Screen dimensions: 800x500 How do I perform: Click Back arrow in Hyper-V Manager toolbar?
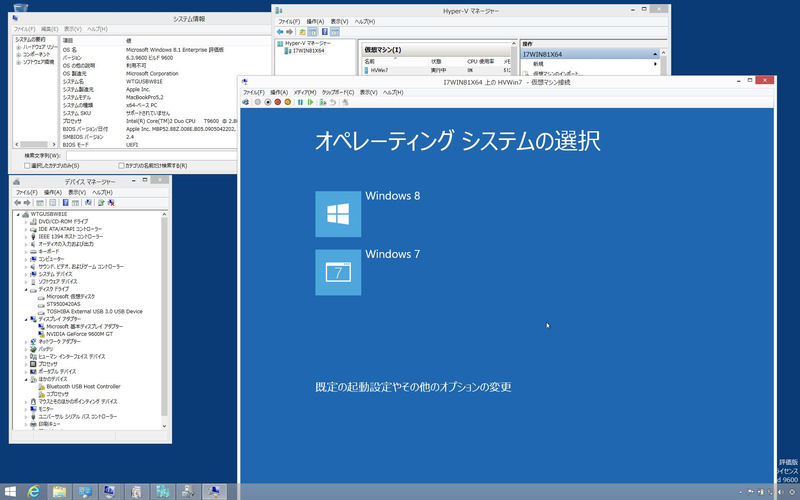(x=280, y=32)
